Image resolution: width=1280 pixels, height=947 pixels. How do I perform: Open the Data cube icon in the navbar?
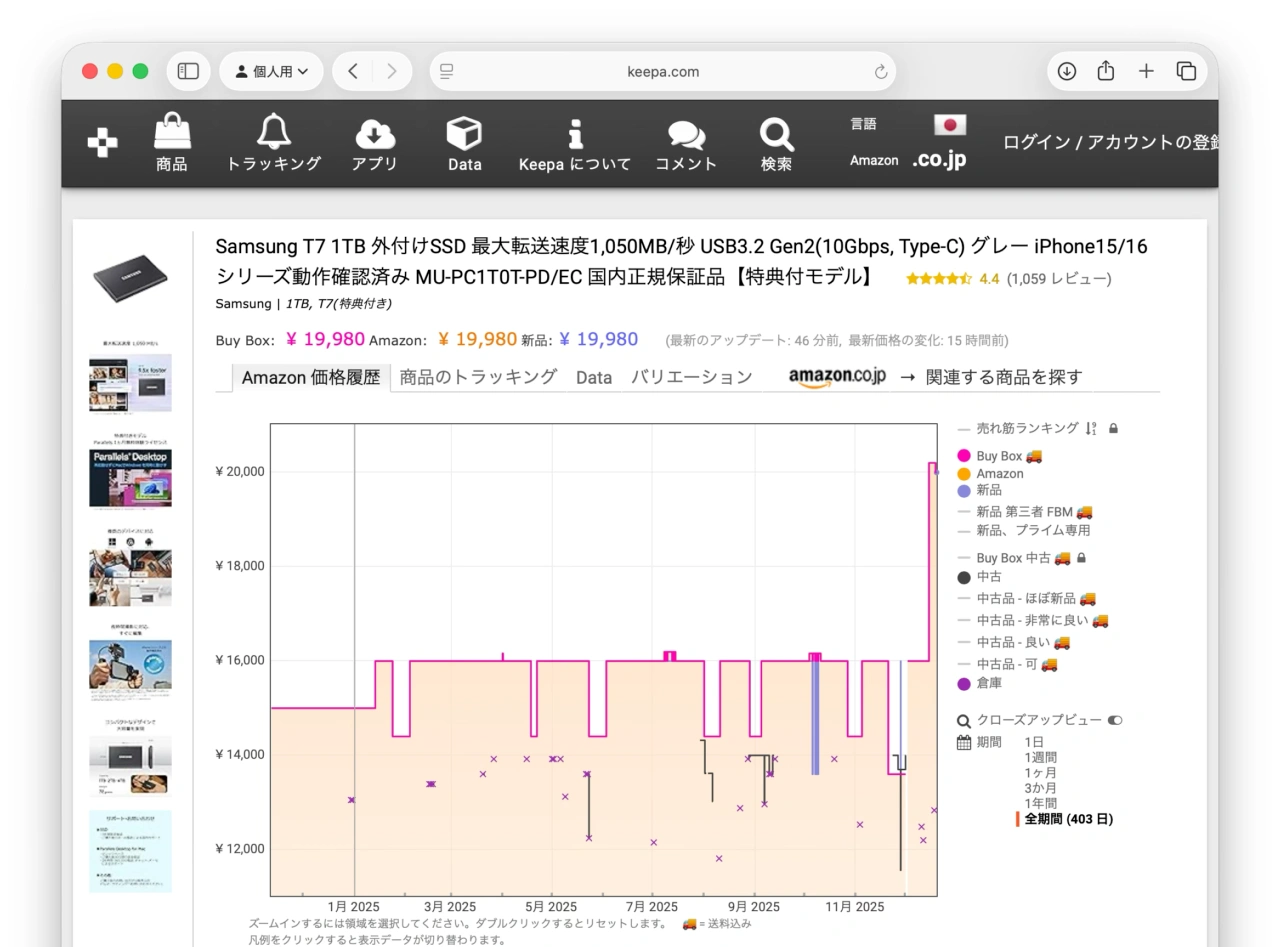coord(464,131)
